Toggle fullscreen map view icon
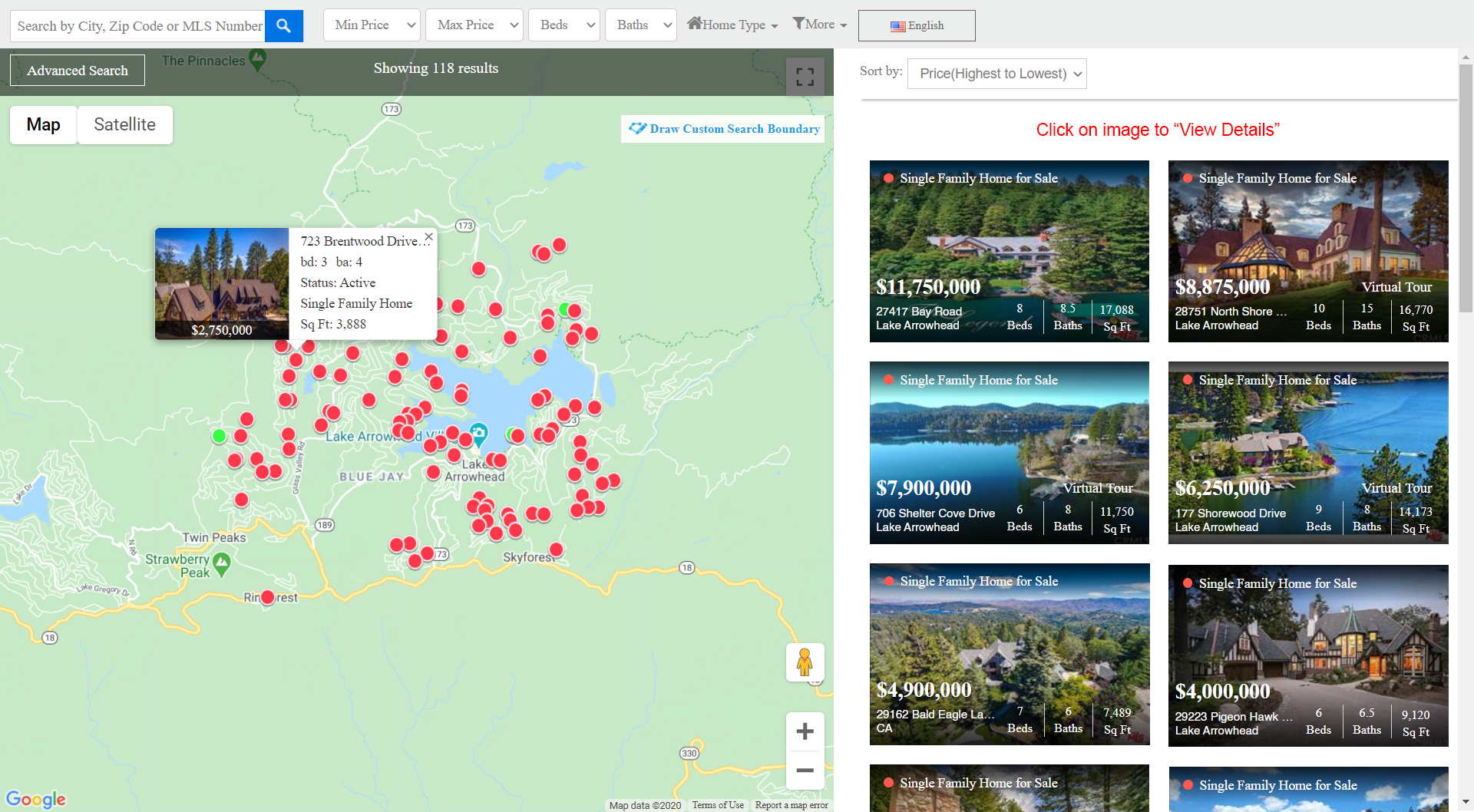 tap(805, 77)
